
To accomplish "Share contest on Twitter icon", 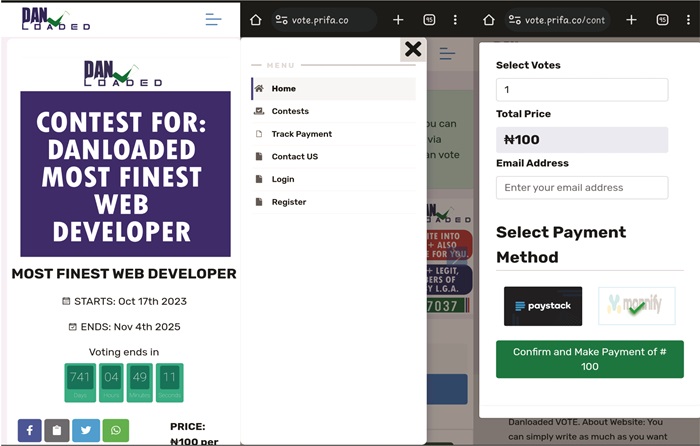I will point(86,430).
